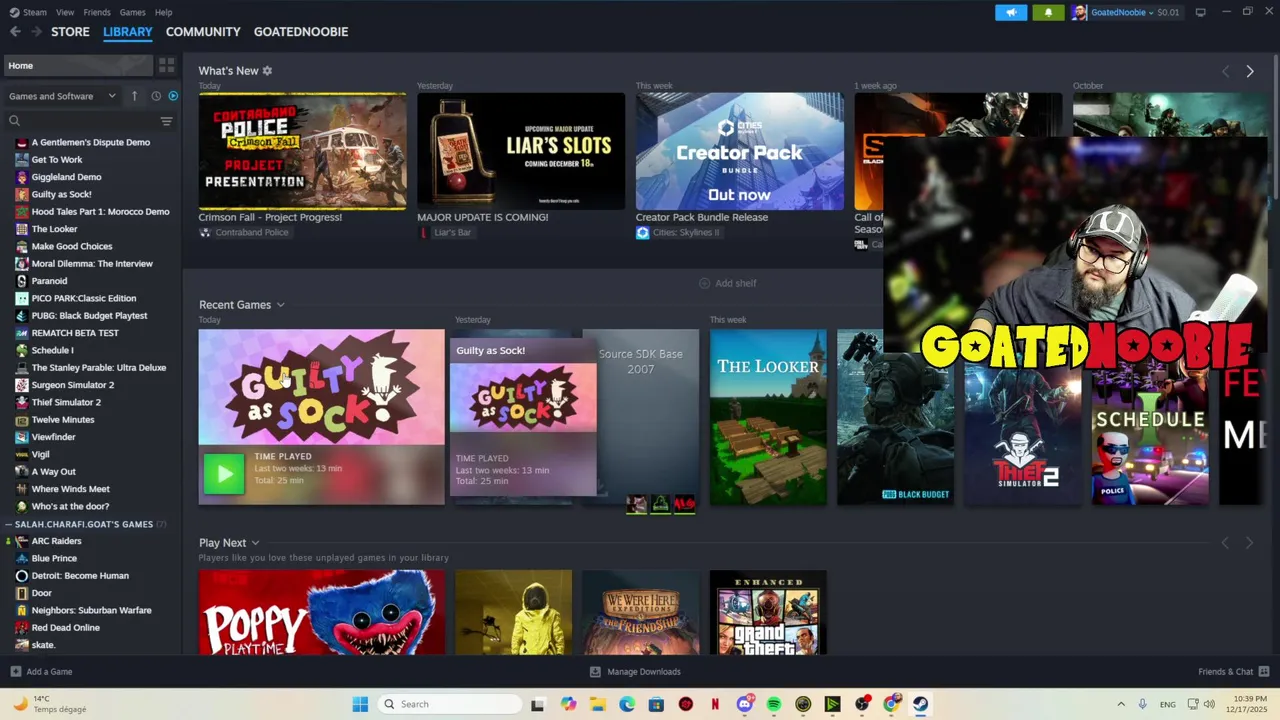Select PICO PARK:Classic Edition in sidebar
1280x720 pixels.
(x=83, y=298)
